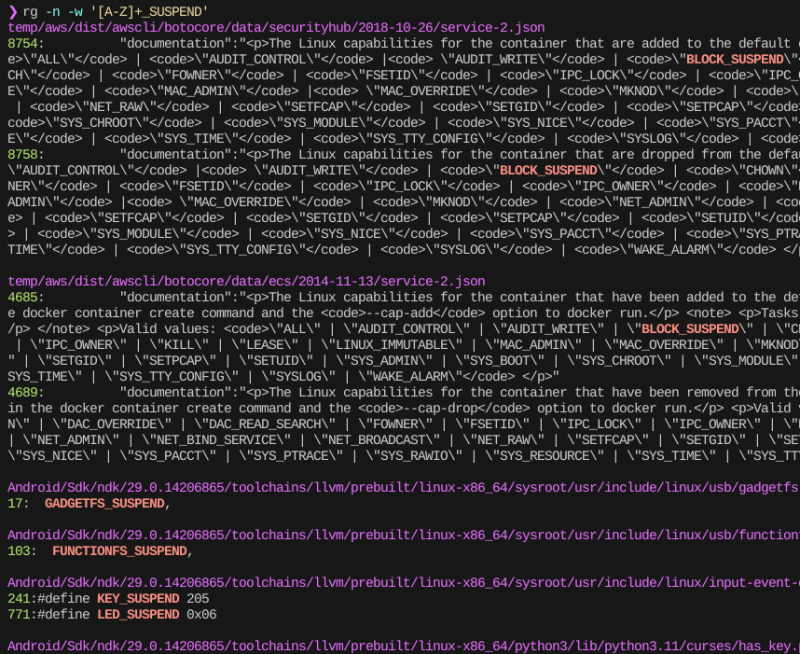Open the python3.11 curses has_key path
Viewport: 800px width, 654px height.
tap(400, 645)
